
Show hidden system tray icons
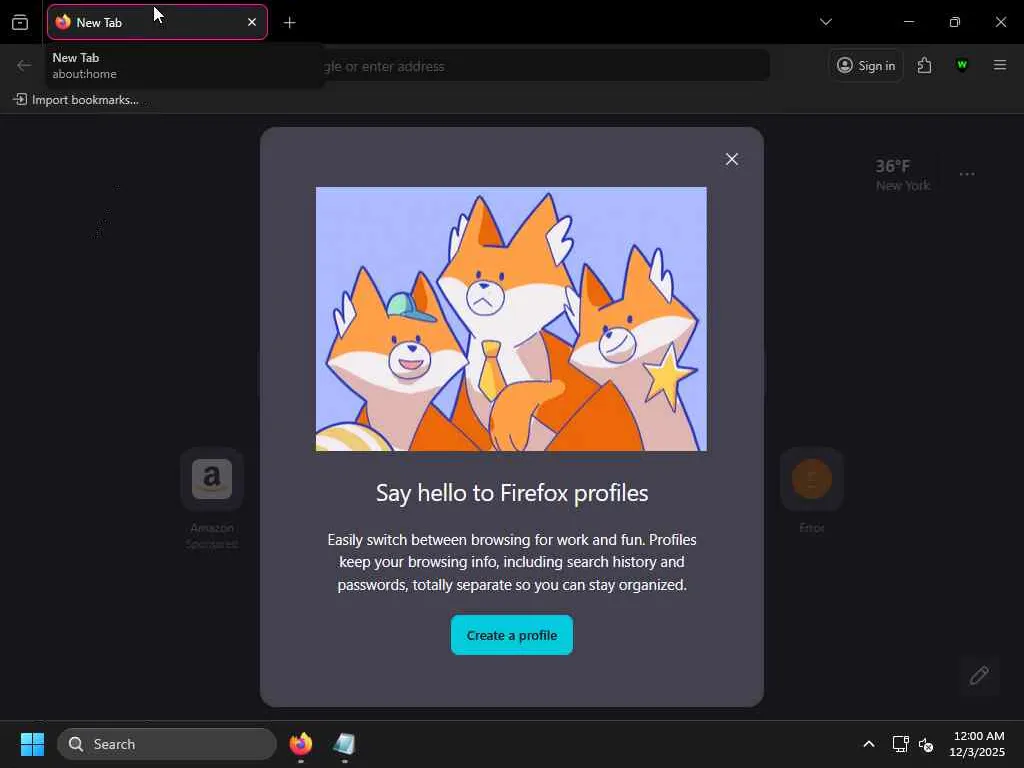869,744
